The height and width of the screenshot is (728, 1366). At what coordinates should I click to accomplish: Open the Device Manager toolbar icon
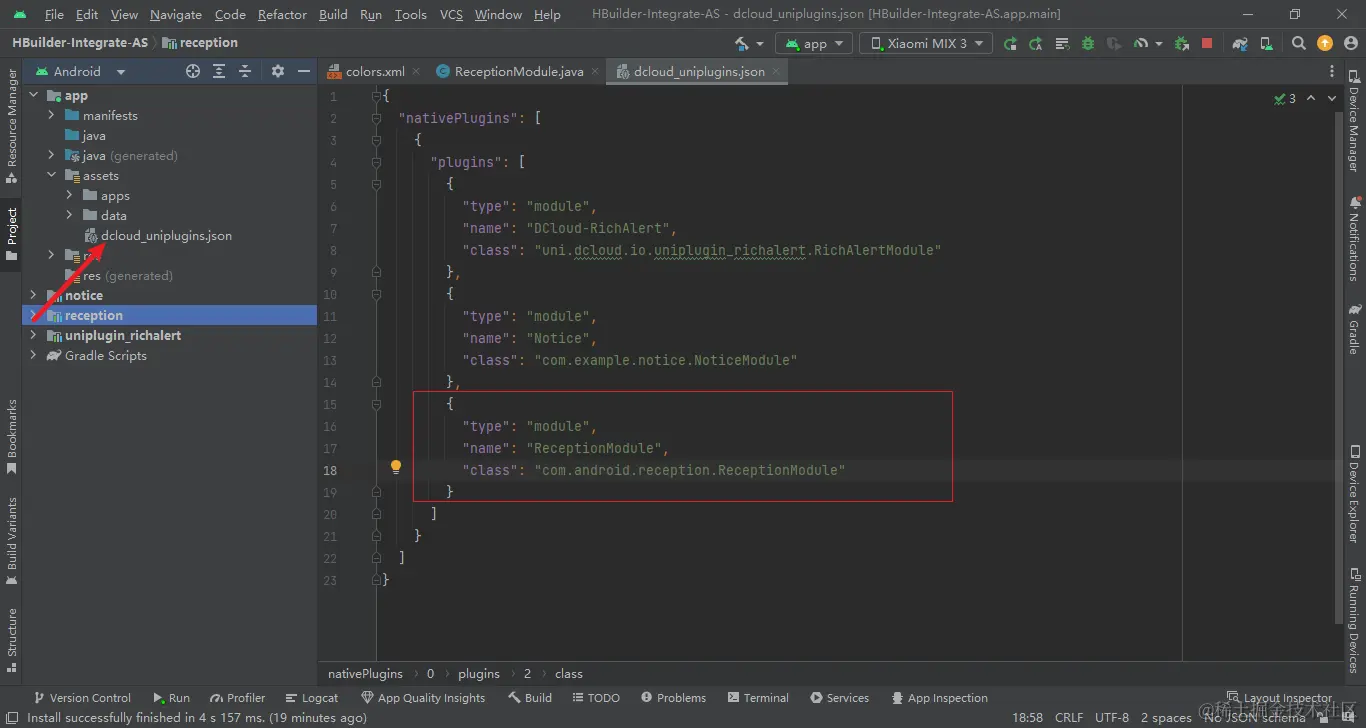[x=1267, y=43]
